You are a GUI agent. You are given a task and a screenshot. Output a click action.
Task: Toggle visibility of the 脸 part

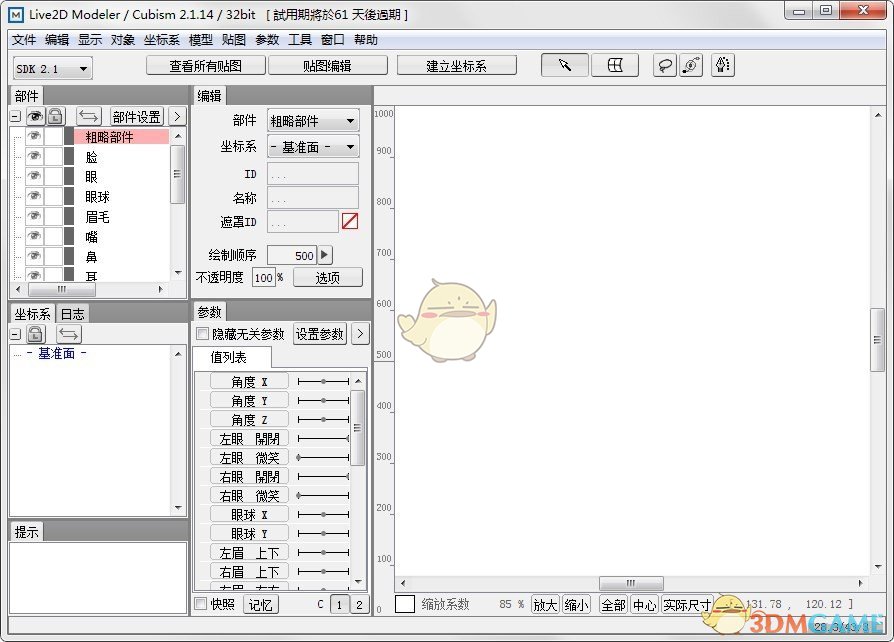tap(37, 157)
